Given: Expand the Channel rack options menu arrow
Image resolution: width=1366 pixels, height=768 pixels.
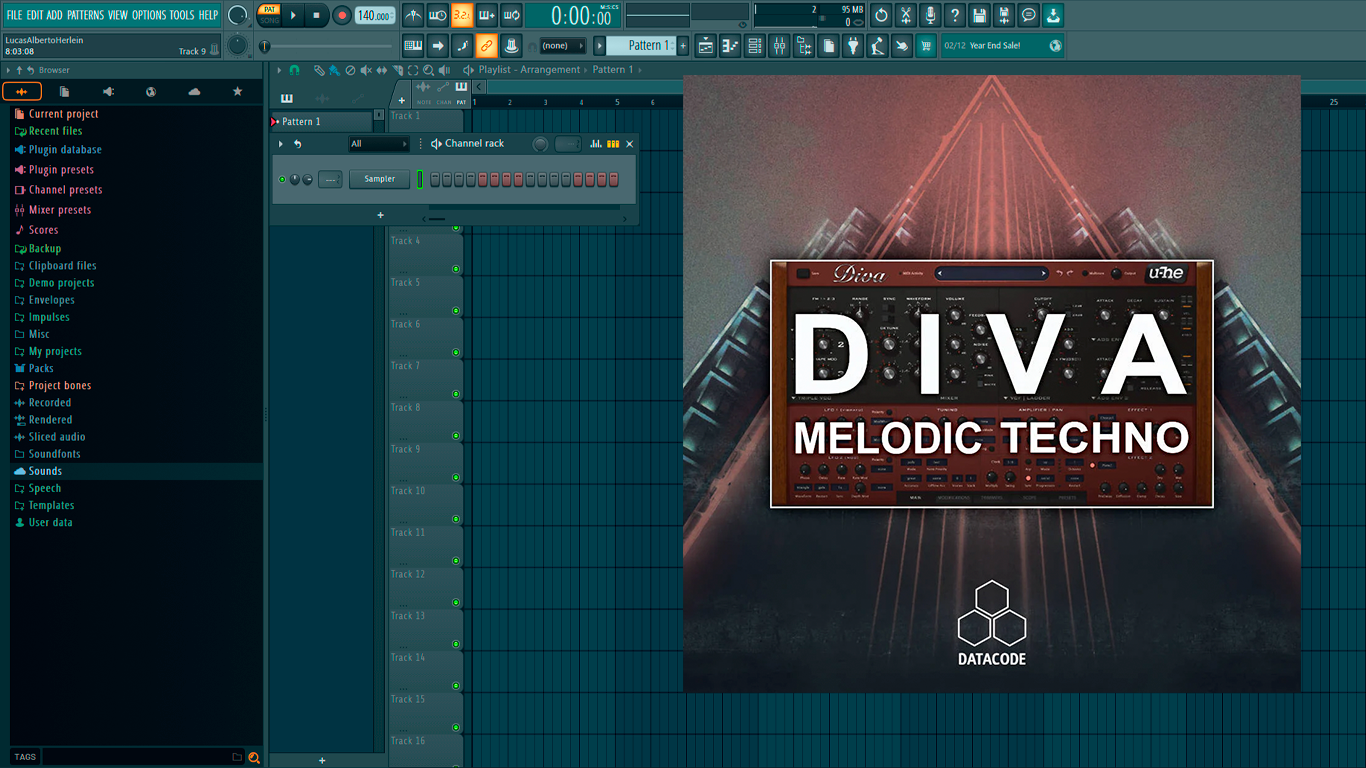Looking at the screenshot, I should 281,144.
